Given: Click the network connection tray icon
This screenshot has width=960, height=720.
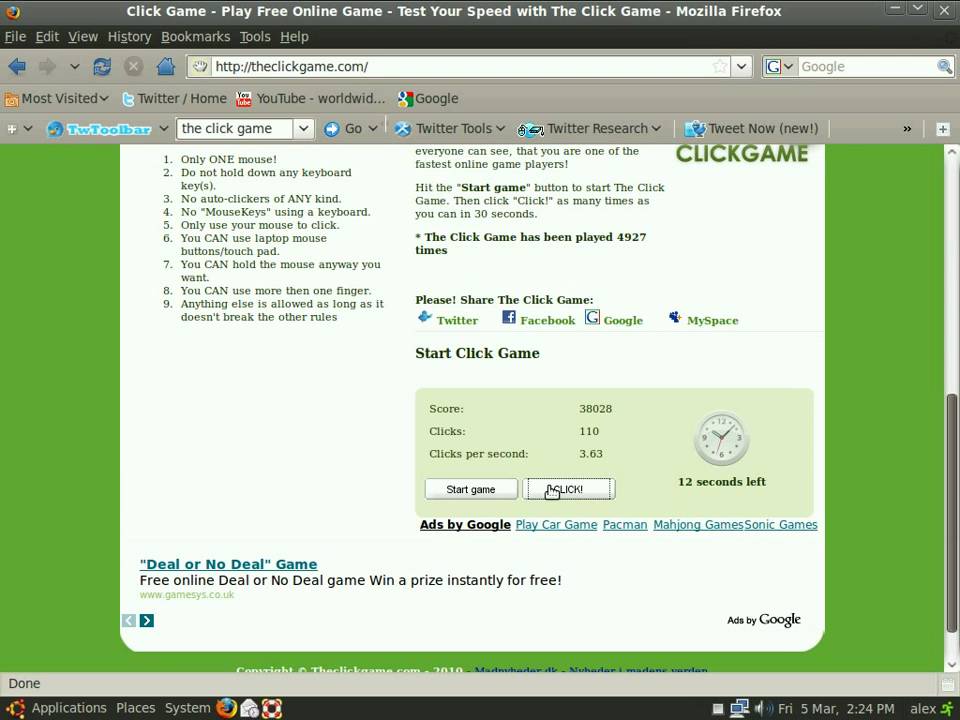Looking at the screenshot, I should (740, 708).
